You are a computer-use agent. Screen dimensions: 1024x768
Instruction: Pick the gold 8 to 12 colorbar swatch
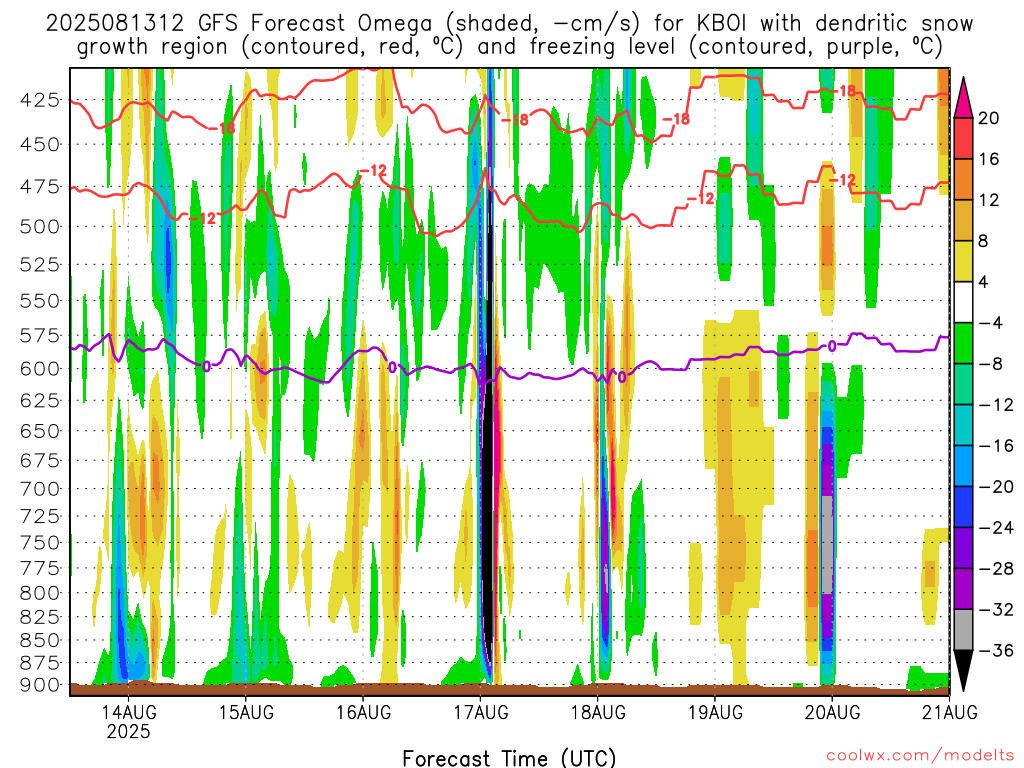pyautogui.click(x=963, y=221)
